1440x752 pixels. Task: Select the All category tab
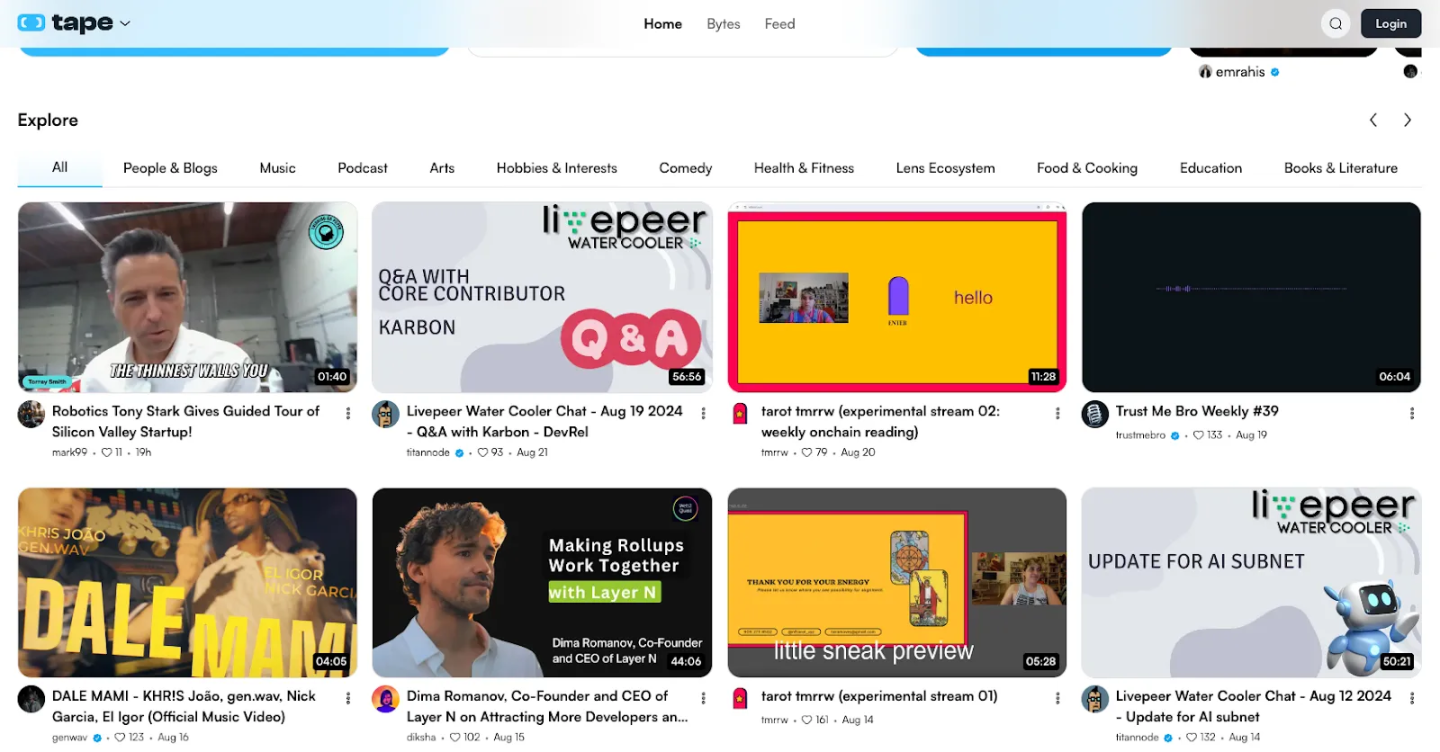pos(60,167)
